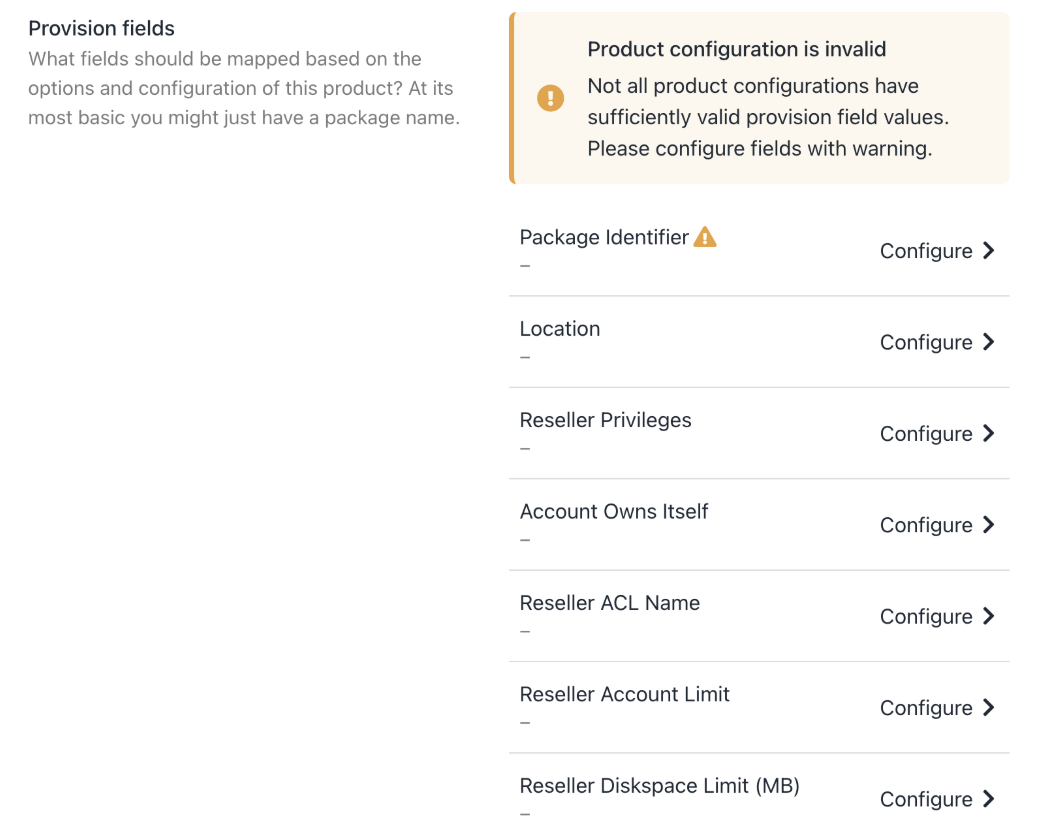Configure the Reseller ACL Name field

coord(926,617)
